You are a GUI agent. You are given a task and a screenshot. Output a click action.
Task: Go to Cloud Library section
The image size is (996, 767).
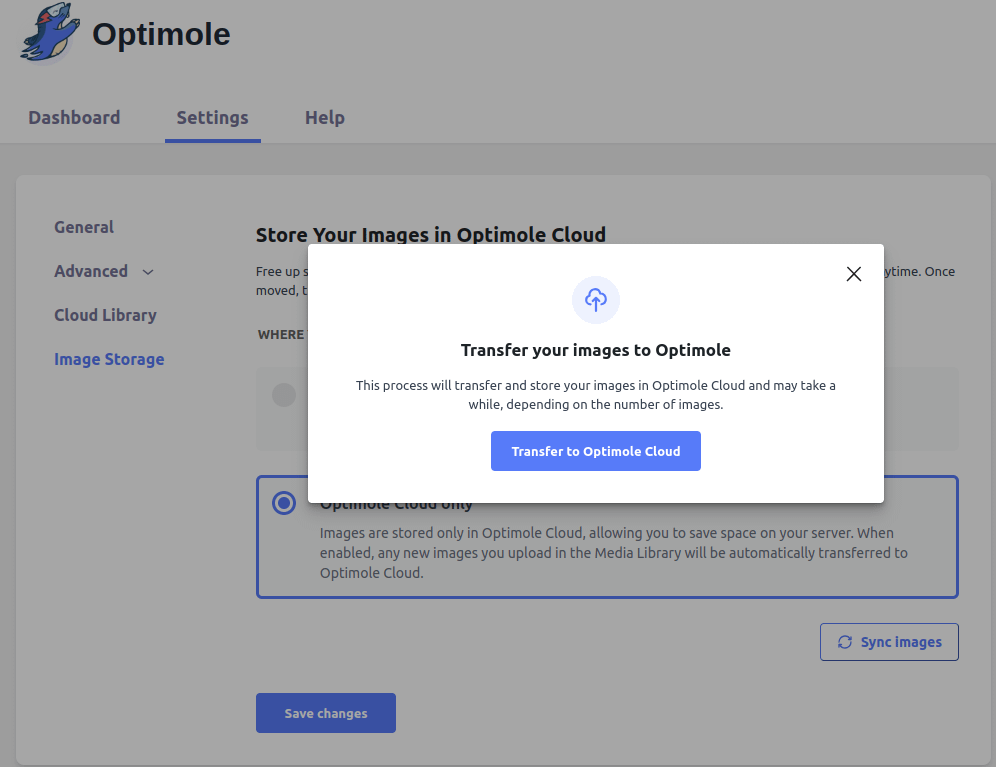click(x=105, y=315)
